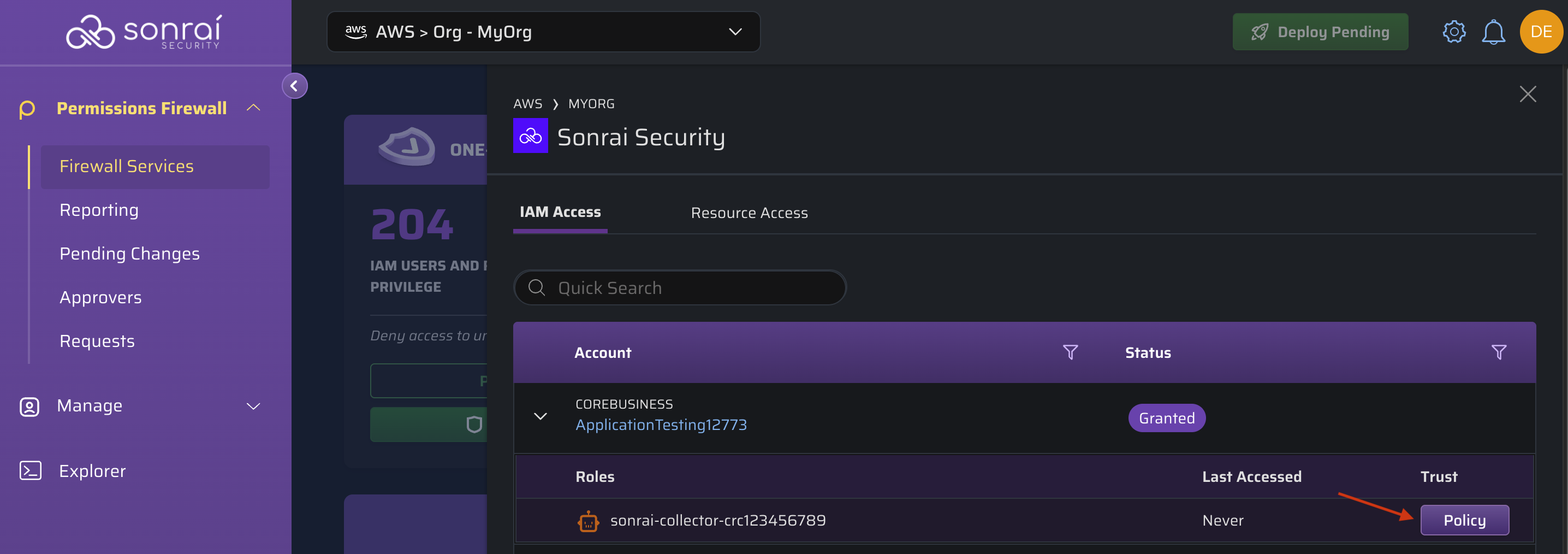
Task: Open the notifications bell
Action: 1493,32
